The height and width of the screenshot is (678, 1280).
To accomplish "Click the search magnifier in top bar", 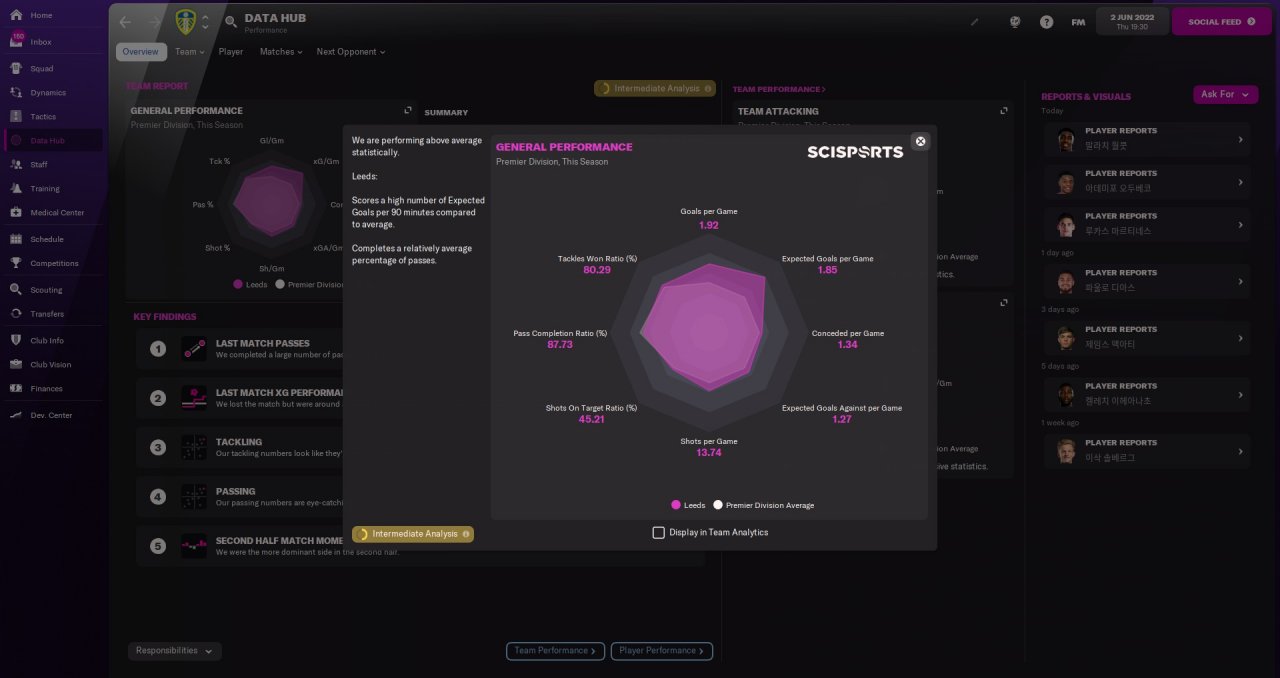I will click(x=231, y=21).
